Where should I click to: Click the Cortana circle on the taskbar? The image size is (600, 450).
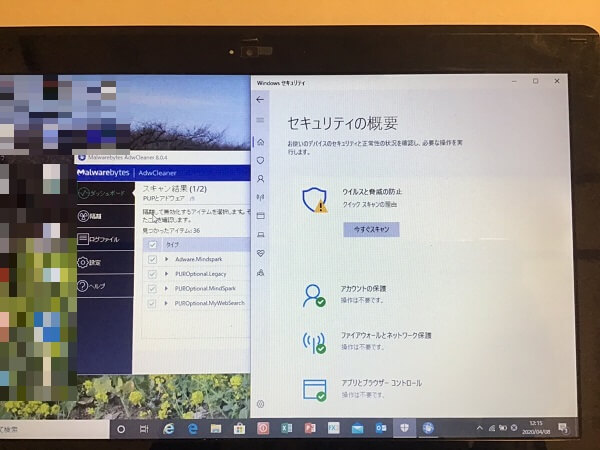(121, 429)
